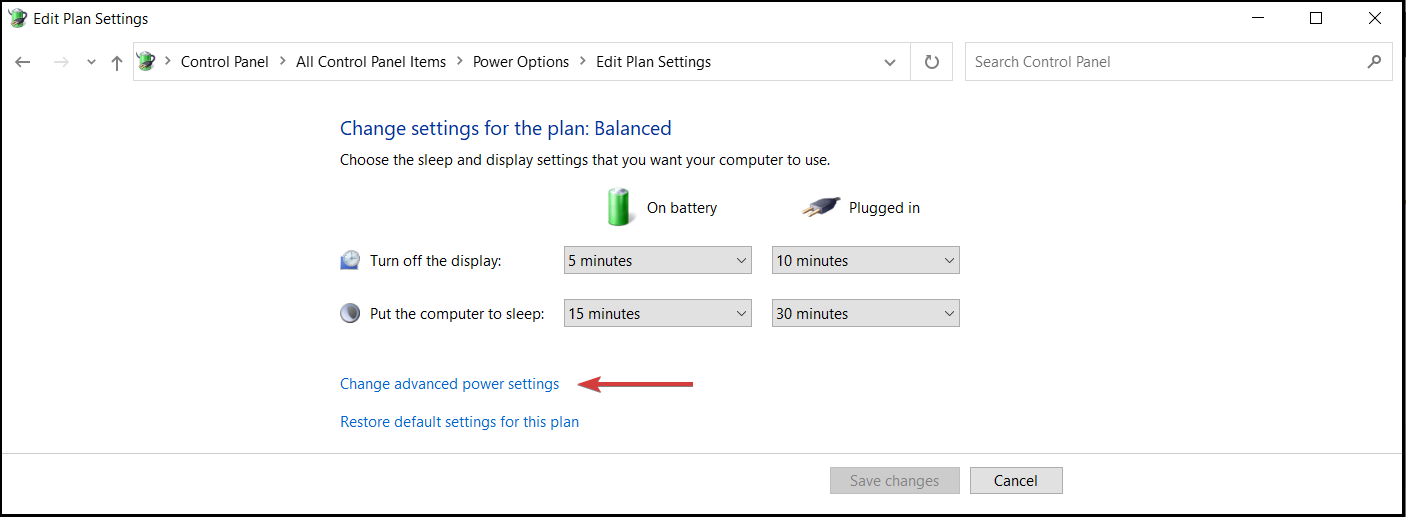
Task: Go up one level with Up arrow
Action: [117, 62]
